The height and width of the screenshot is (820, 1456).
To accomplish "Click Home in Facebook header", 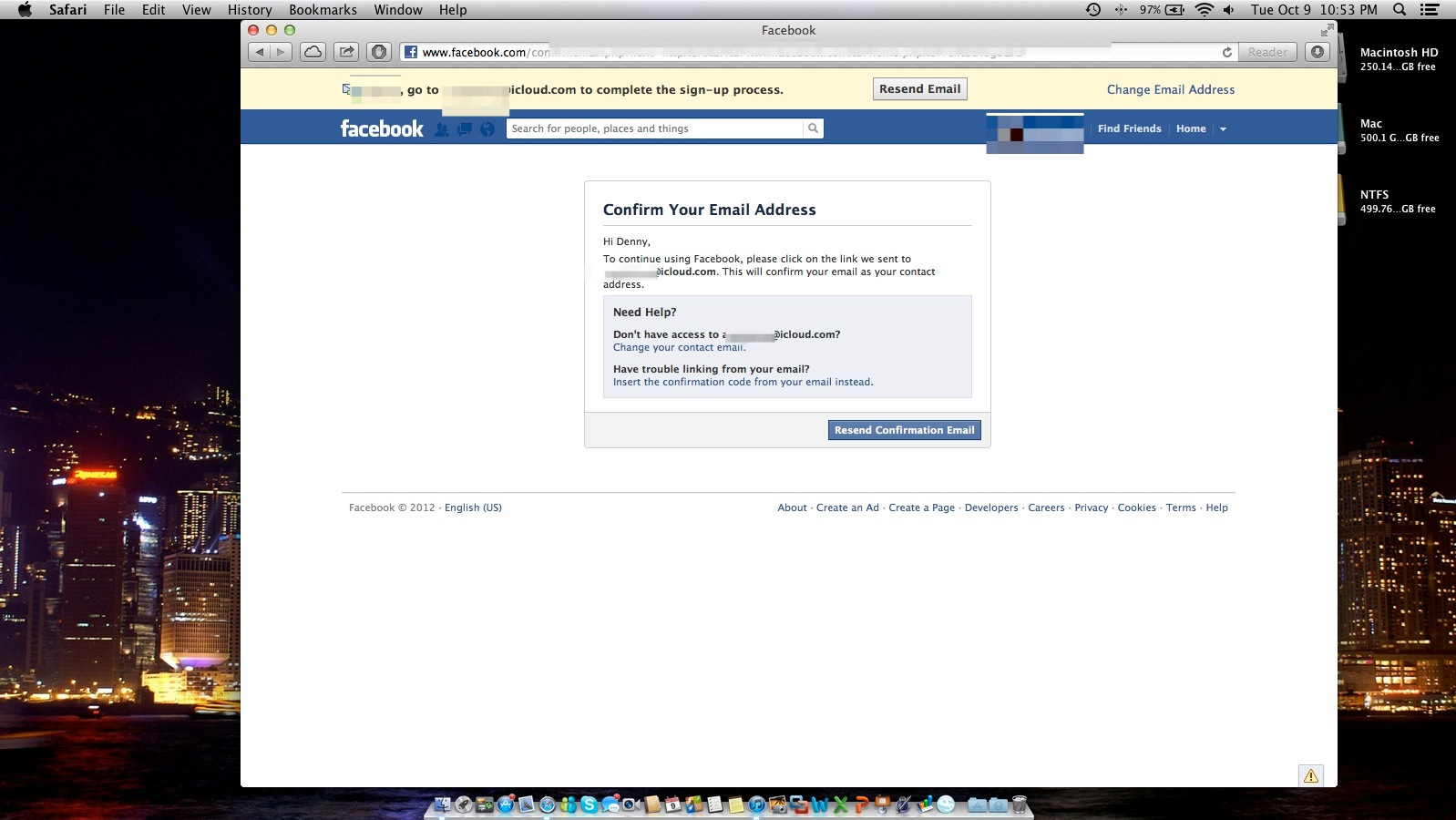I will (x=1191, y=128).
